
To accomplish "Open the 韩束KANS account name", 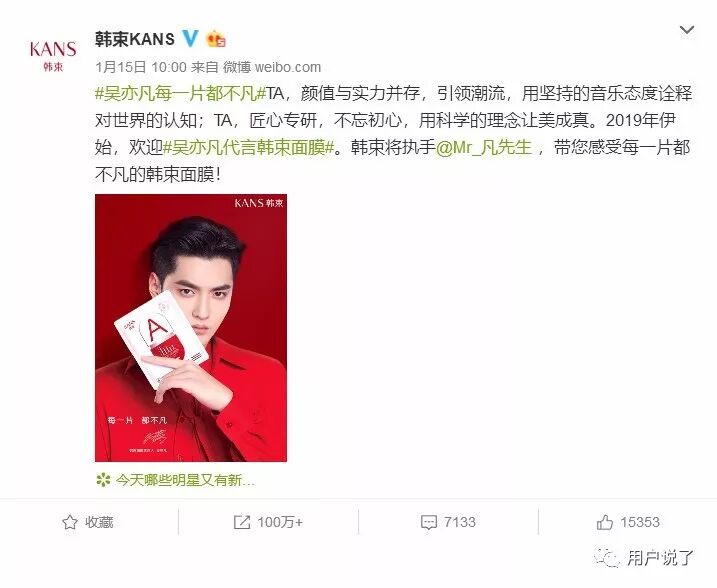I will click(135, 39).
